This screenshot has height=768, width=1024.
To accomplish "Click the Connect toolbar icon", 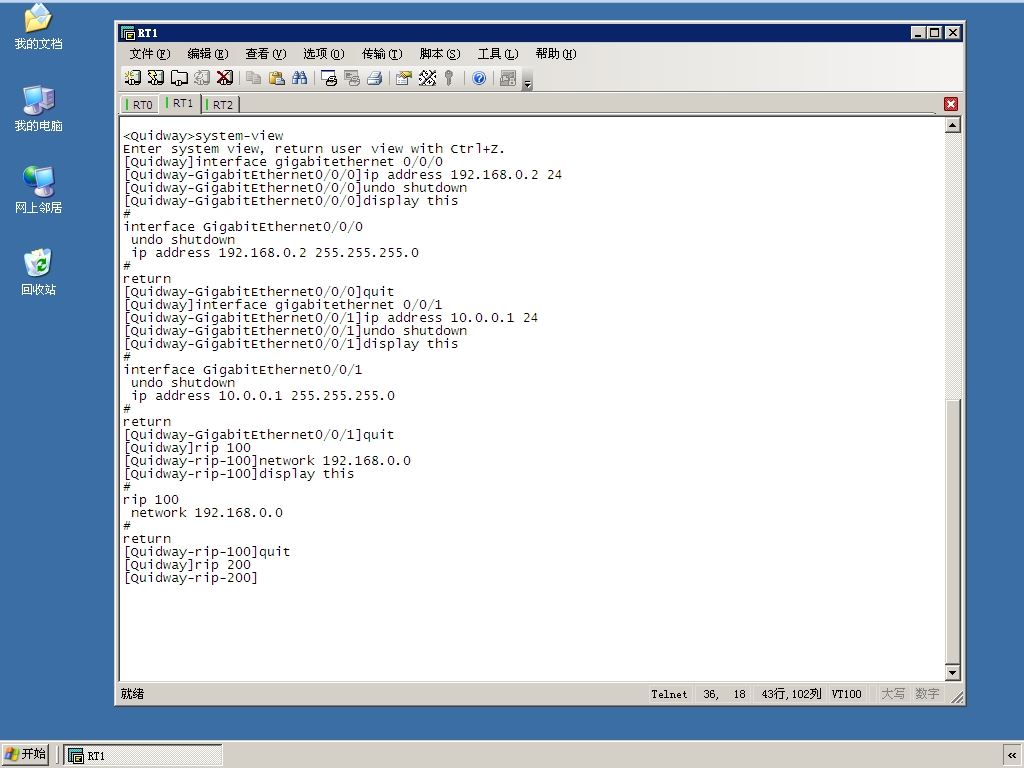I will click(x=133, y=78).
